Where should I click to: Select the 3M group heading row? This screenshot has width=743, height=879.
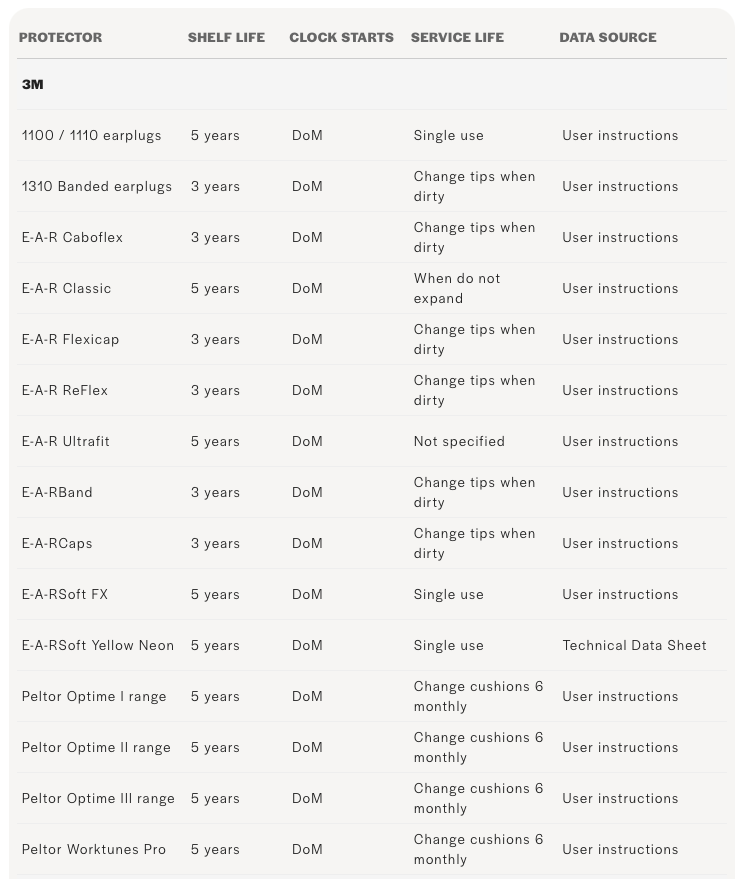pyautogui.click(x=372, y=84)
